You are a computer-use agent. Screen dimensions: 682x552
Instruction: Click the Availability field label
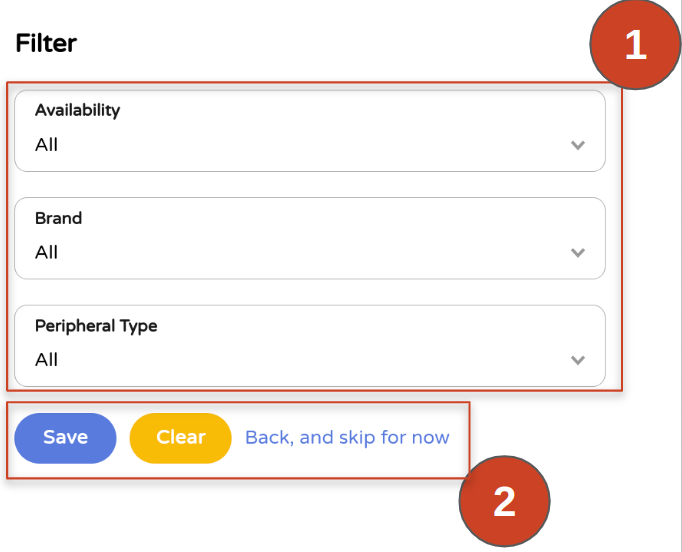pyautogui.click(x=77, y=110)
